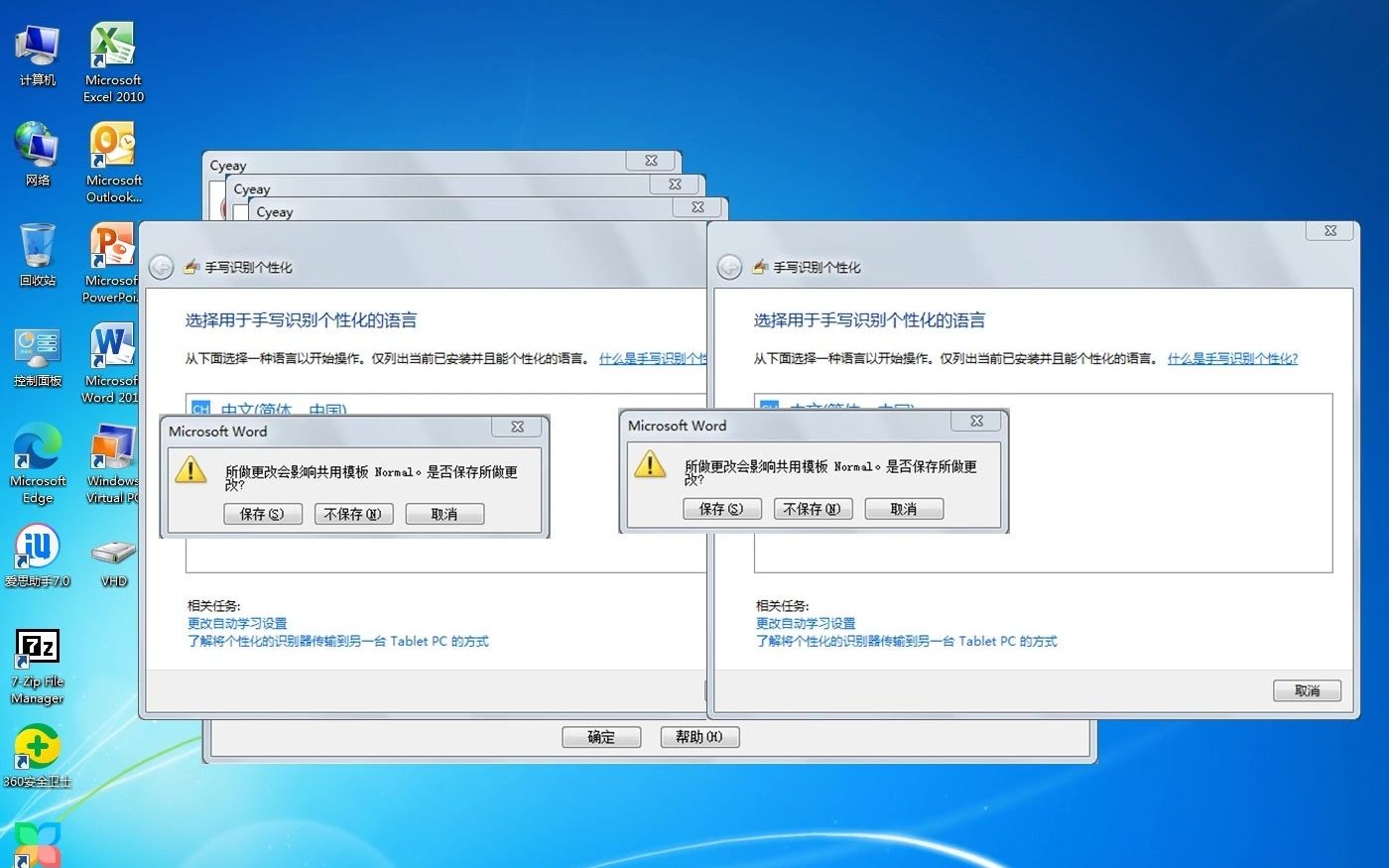Image resolution: width=1389 pixels, height=868 pixels.
Task: Open the 网络 desktop icon
Action: [38, 155]
